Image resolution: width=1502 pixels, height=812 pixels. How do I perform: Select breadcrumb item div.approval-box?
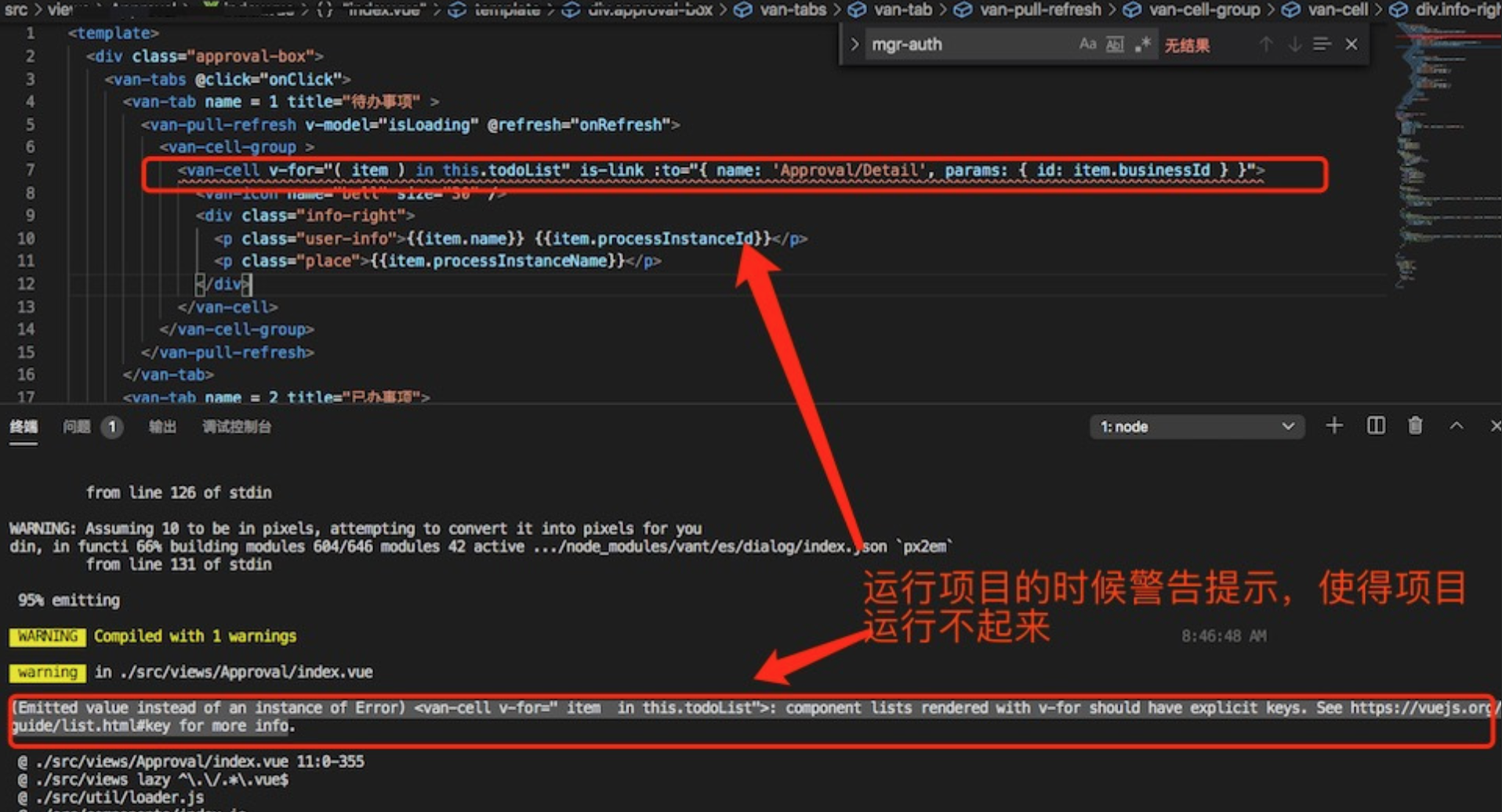point(650,9)
